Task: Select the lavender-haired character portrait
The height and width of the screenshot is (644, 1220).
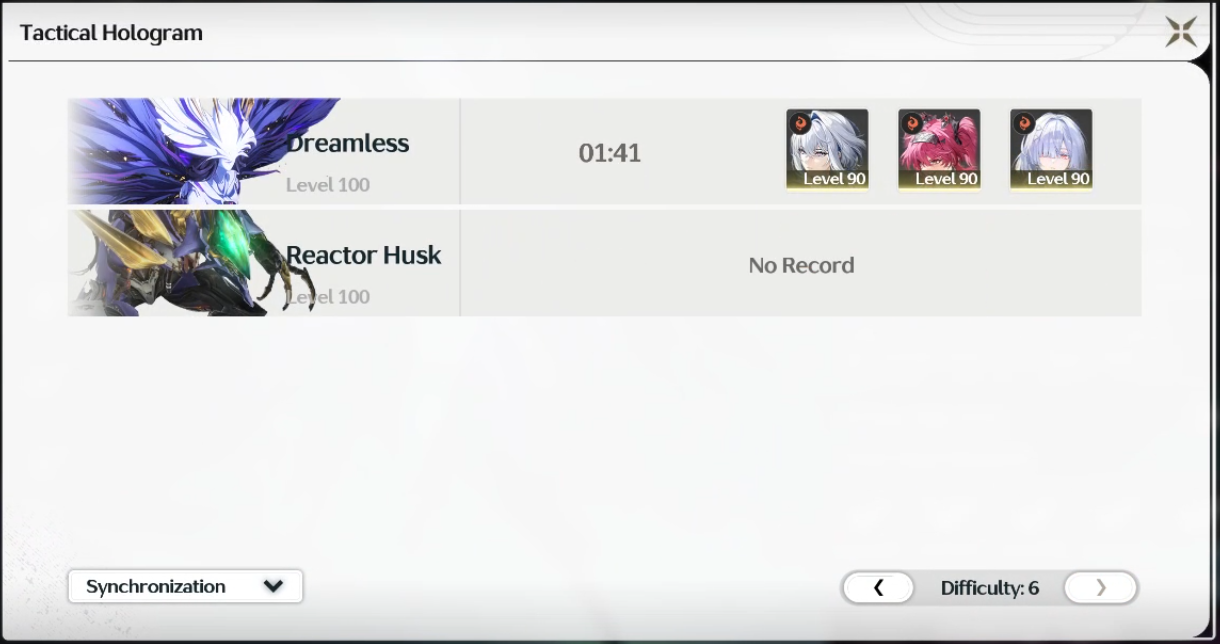Action: click(1051, 150)
